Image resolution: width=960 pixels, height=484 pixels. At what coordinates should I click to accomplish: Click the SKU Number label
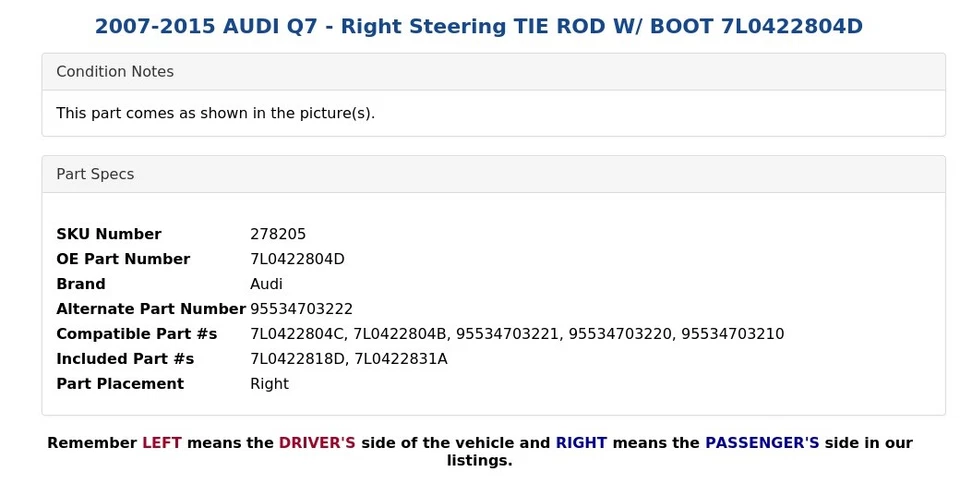coord(109,234)
